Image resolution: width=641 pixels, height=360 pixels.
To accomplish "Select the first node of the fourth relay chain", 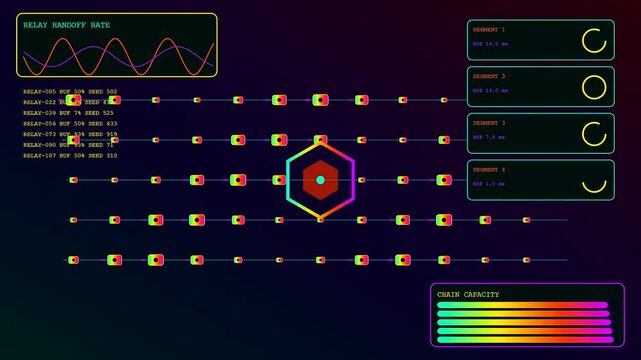I will [x=73, y=220].
